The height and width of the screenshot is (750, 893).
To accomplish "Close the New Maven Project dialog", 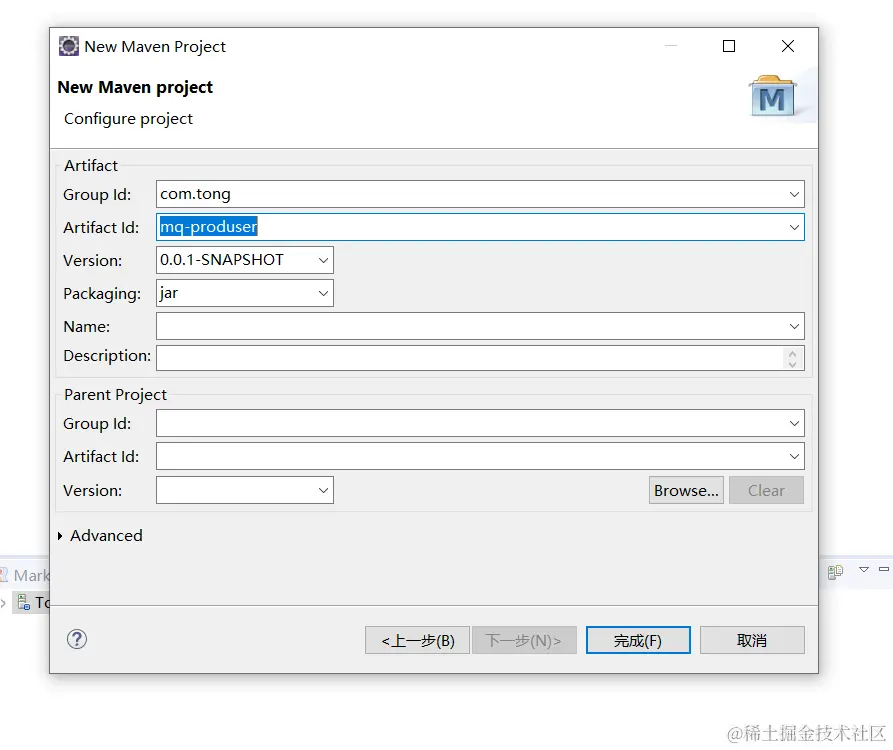I will click(788, 46).
